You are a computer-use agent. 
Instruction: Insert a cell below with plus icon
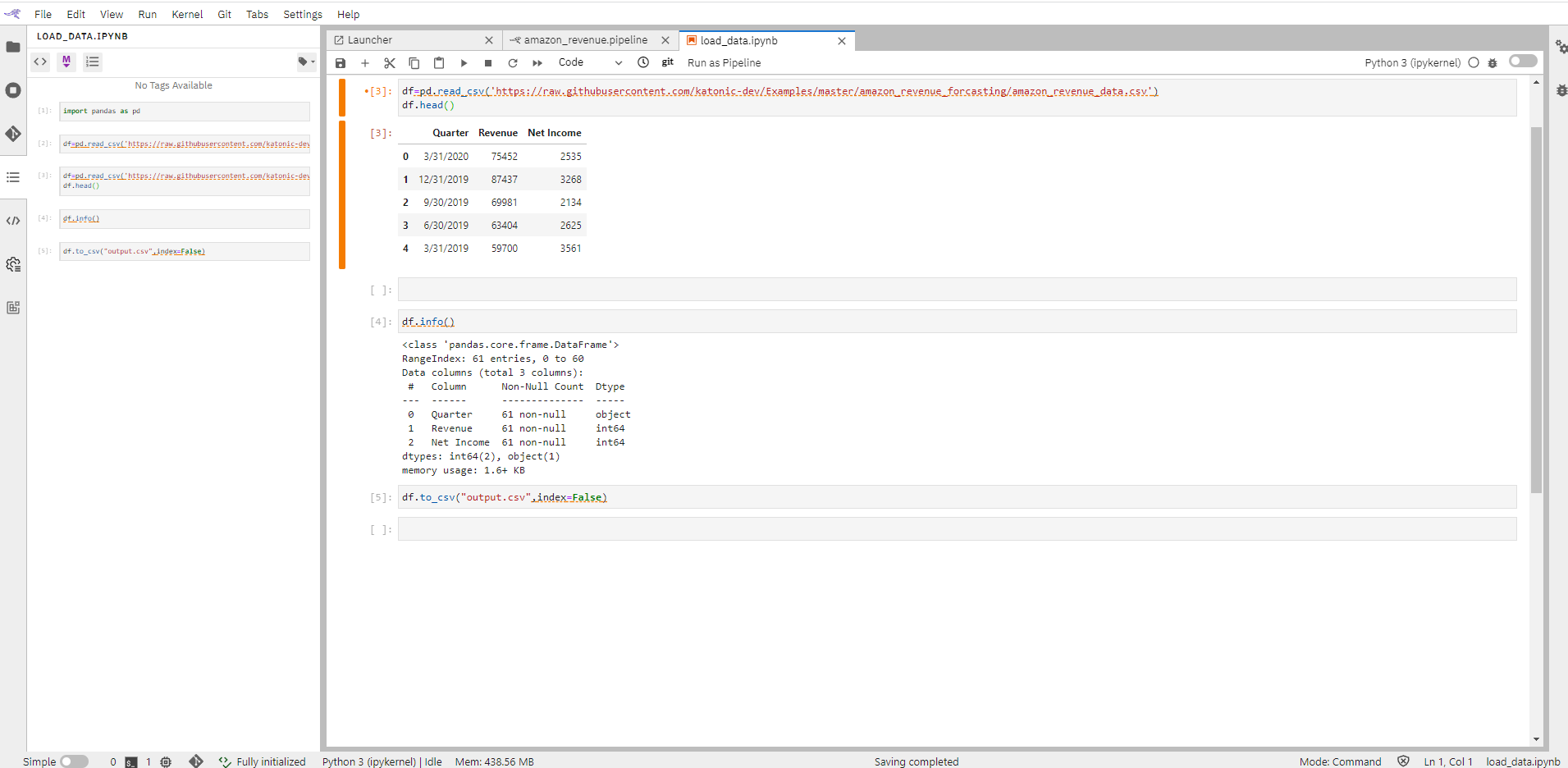point(365,63)
